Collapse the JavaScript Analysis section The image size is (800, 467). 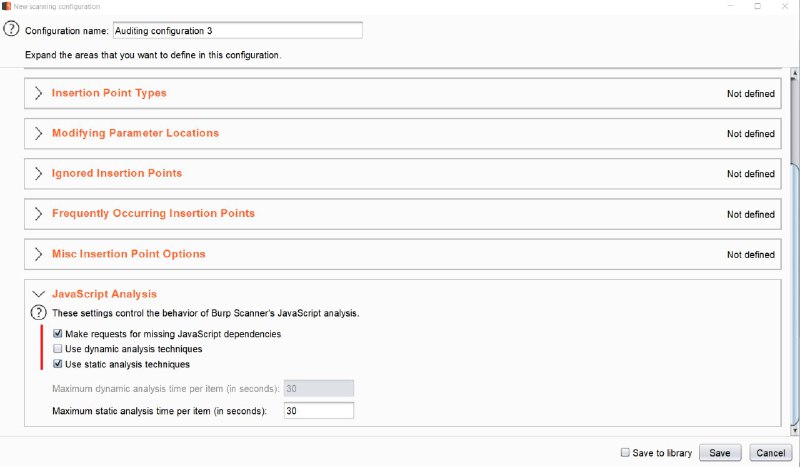38,294
